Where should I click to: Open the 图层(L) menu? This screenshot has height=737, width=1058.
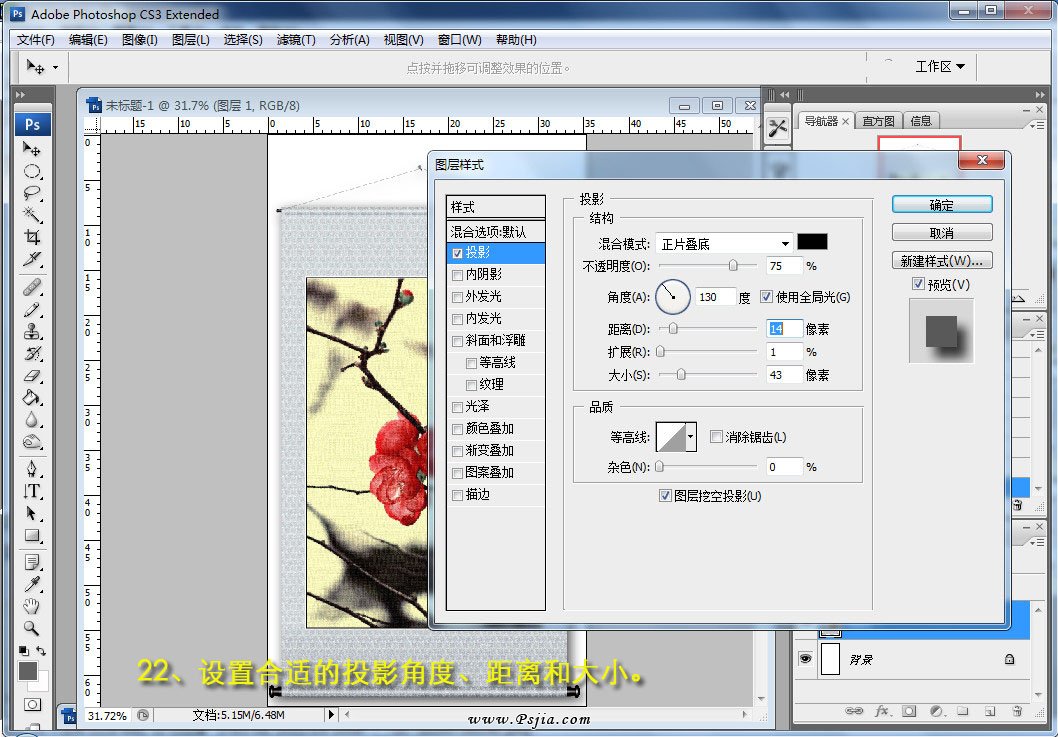191,40
